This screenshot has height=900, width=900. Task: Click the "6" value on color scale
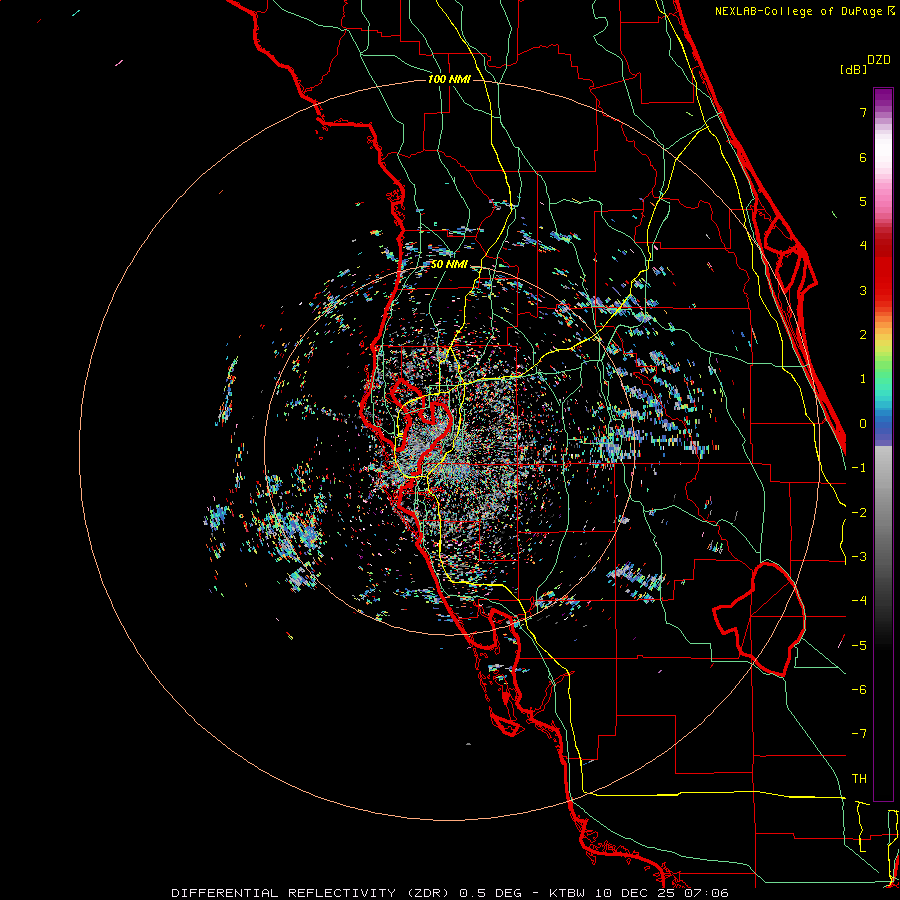point(863,157)
